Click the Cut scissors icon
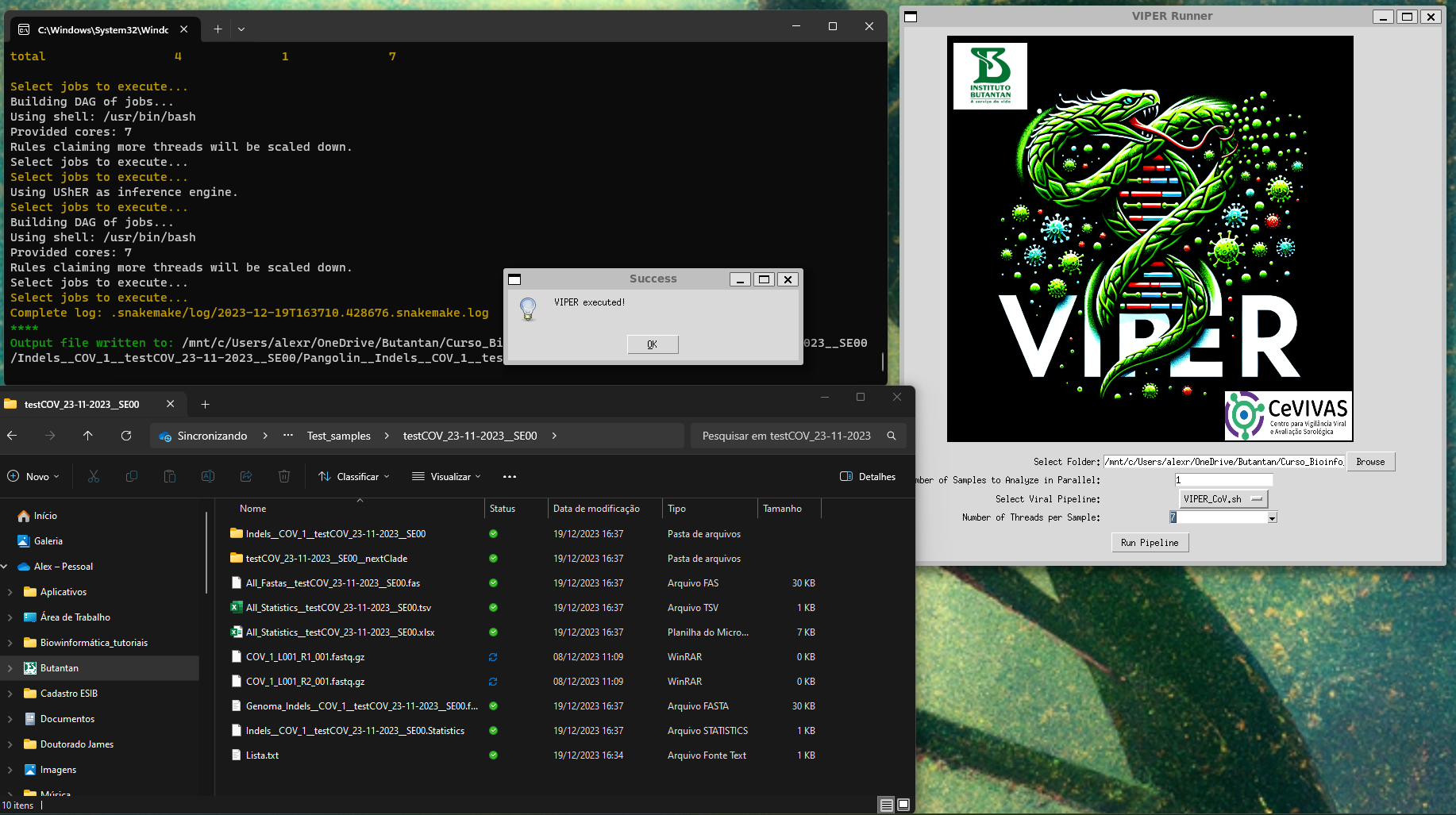The width and height of the screenshot is (1456, 815). [x=94, y=476]
